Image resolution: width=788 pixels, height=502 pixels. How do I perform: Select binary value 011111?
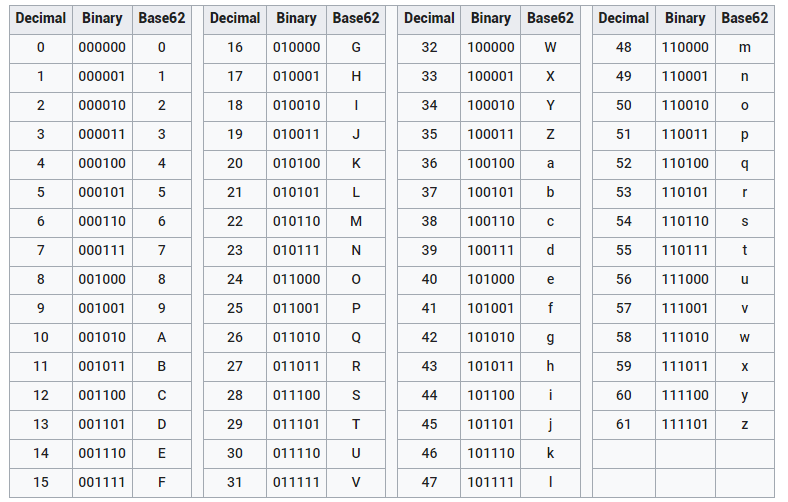pyautogui.click(x=297, y=482)
